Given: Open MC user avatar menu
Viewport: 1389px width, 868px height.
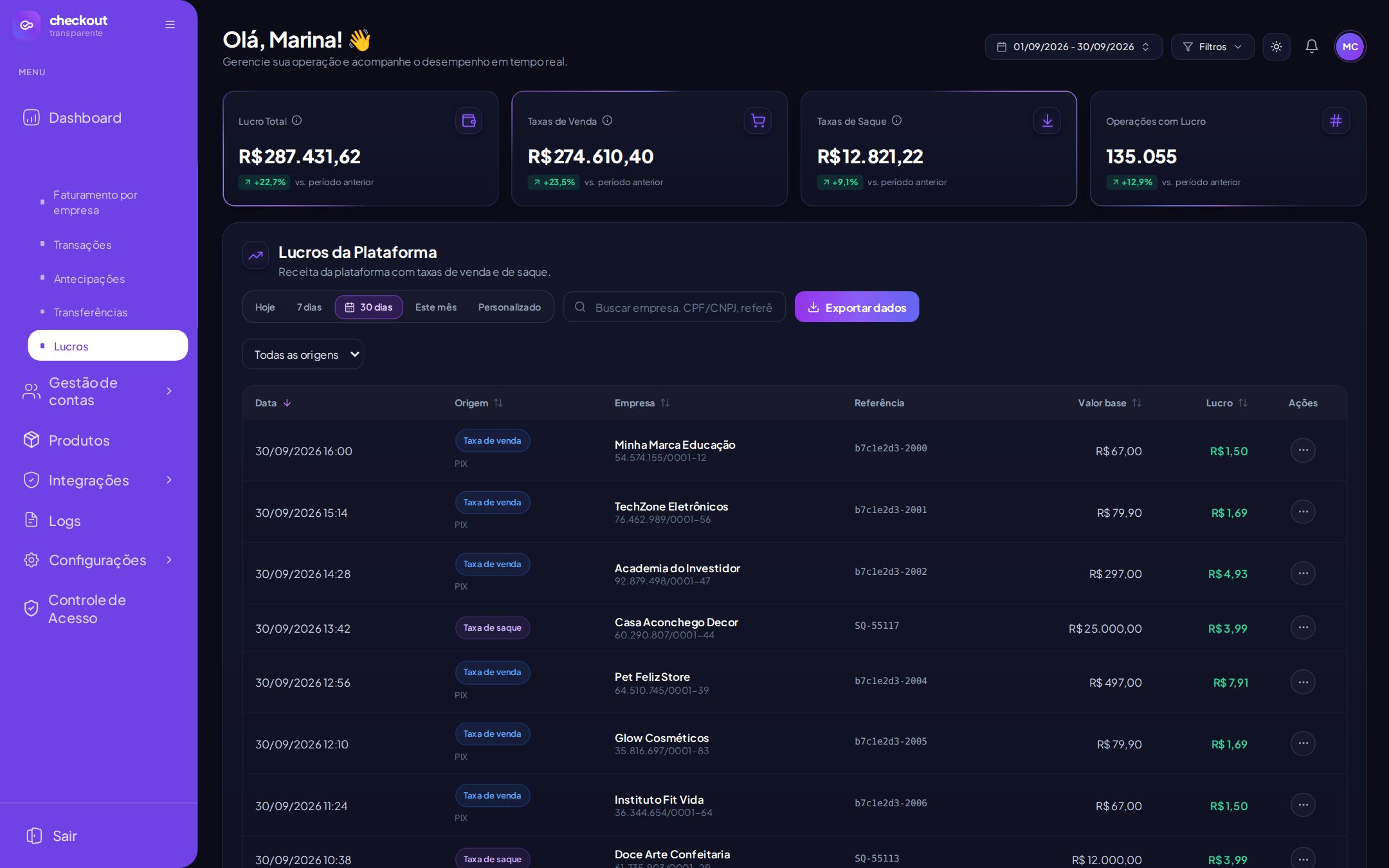Looking at the screenshot, I should click(1350, 47).
